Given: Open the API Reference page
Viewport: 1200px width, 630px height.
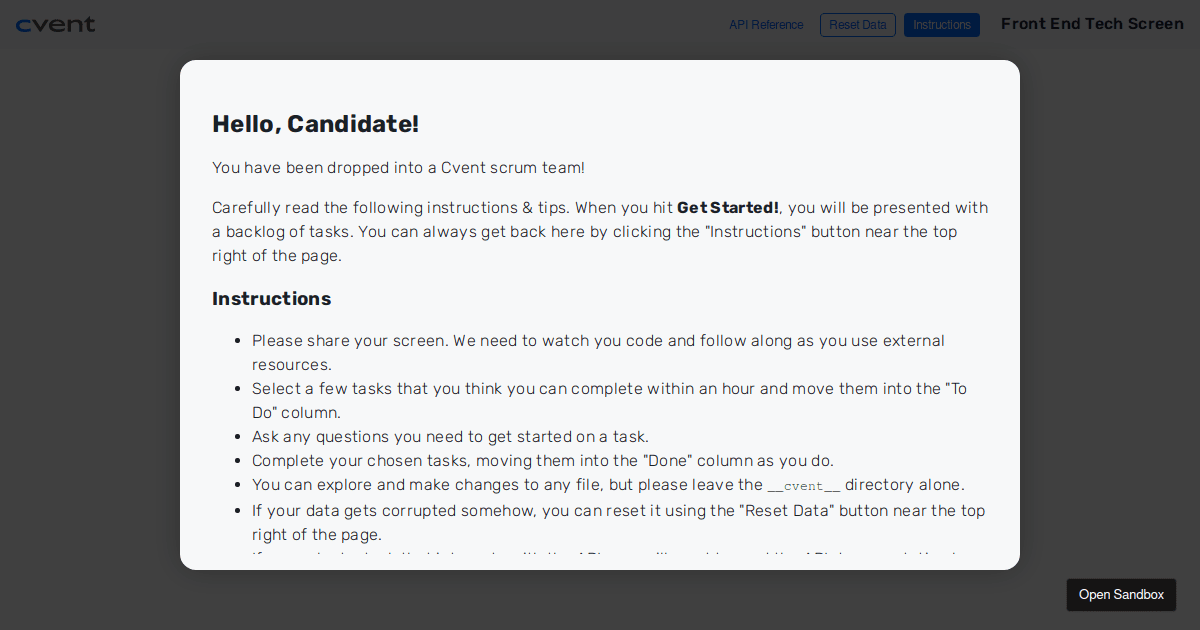Looking at the screenshot, I should pos(766,25).
